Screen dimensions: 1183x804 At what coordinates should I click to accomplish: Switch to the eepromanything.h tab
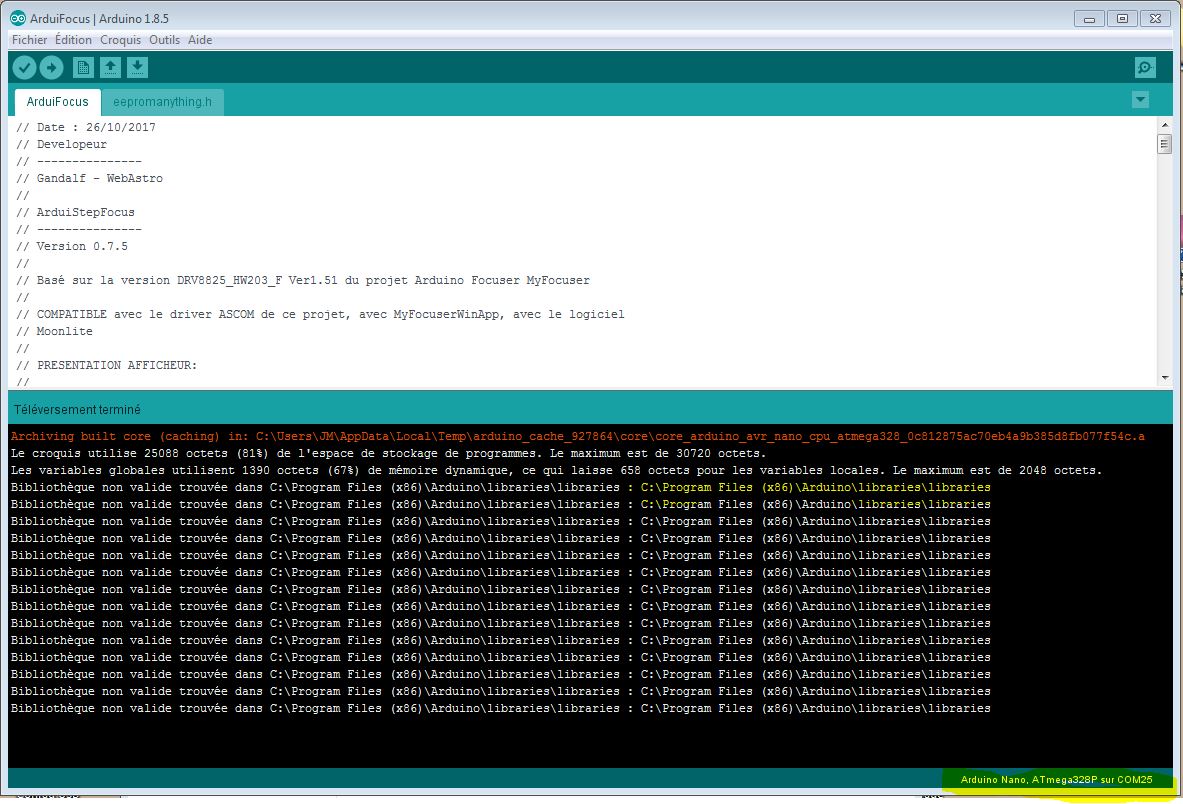click(x=162, y=102)
